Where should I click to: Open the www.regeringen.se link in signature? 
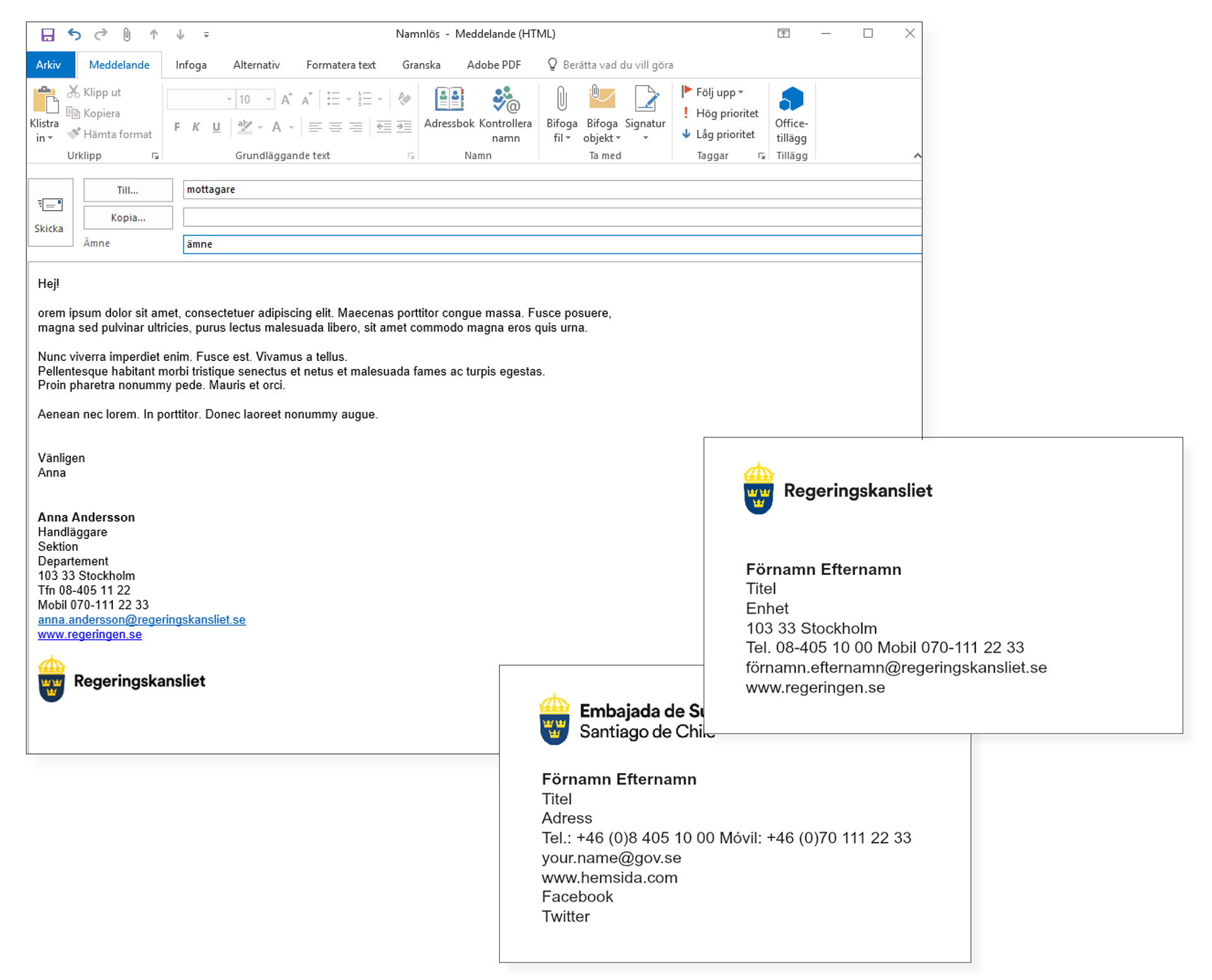coord(90,634)
